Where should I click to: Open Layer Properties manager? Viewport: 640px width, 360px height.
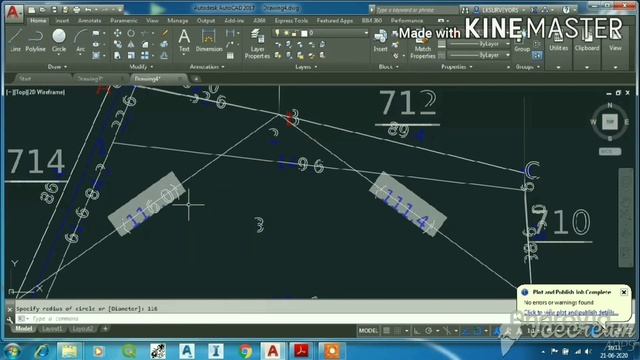coord(257,43)
